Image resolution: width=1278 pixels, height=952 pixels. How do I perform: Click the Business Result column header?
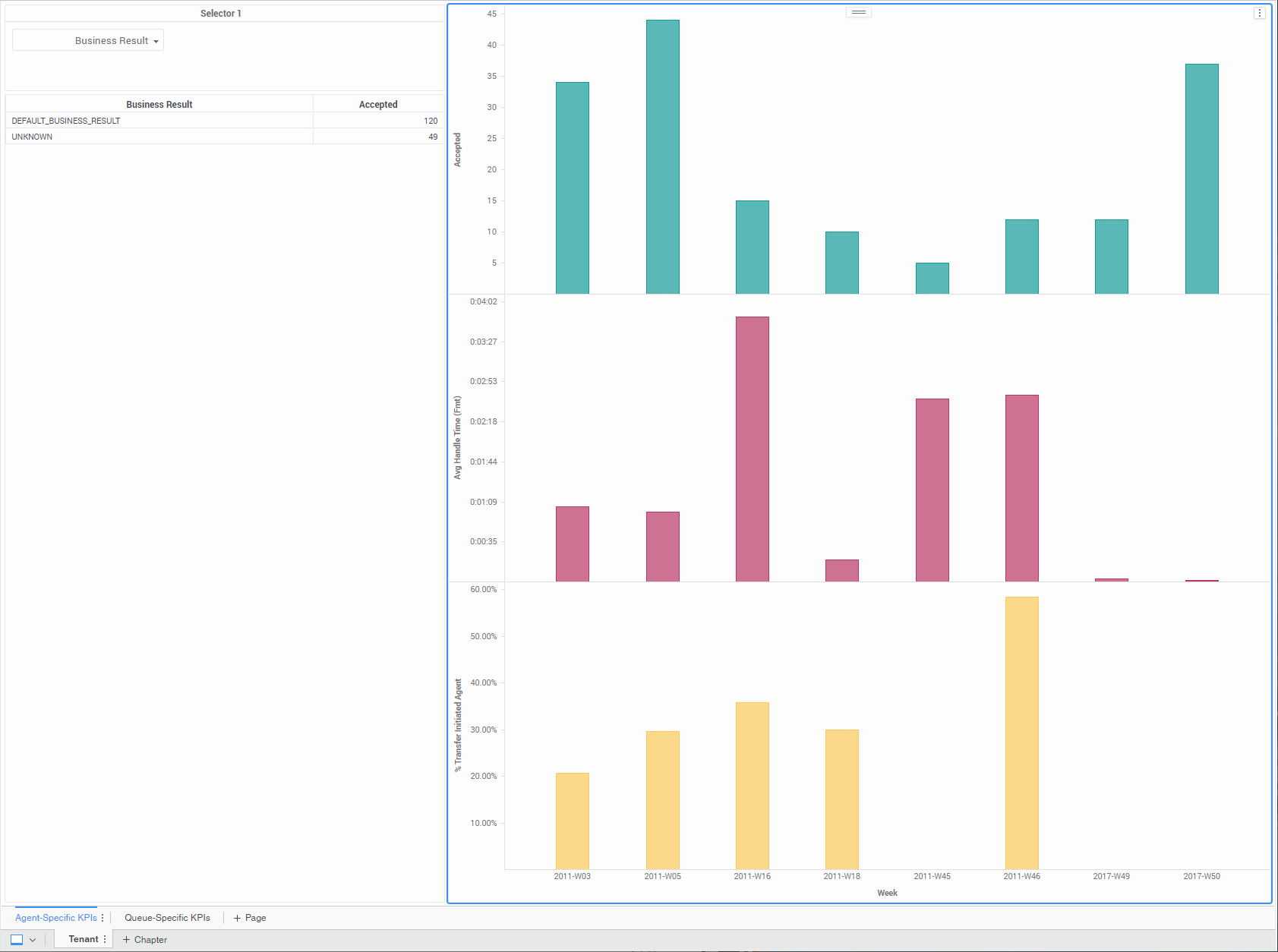[x=159, y=105]
